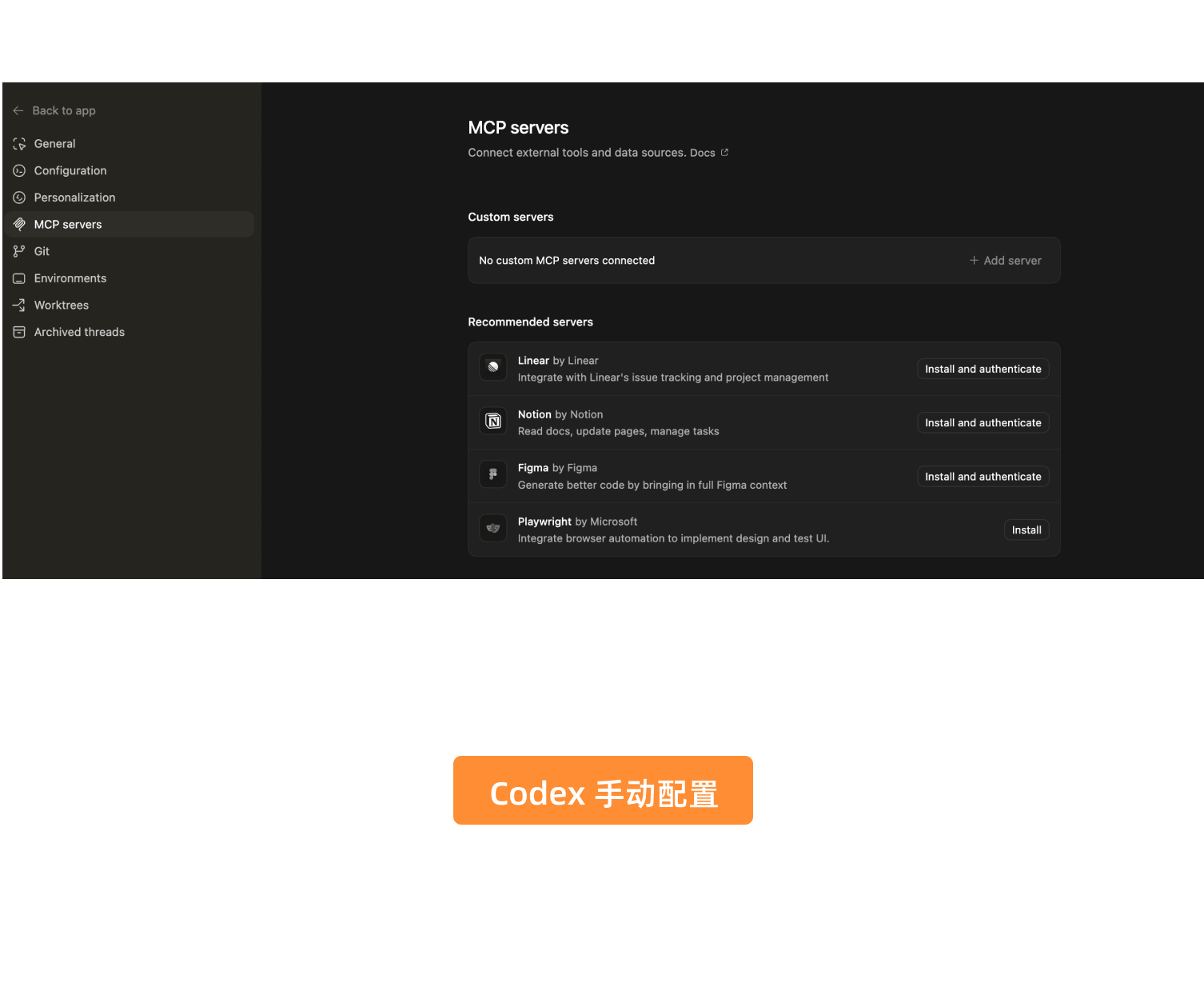The width and height of the screenshot is (1204, 1003).
Task: Install and authenticate the Notion server
Action: click(x=983, y=422)
